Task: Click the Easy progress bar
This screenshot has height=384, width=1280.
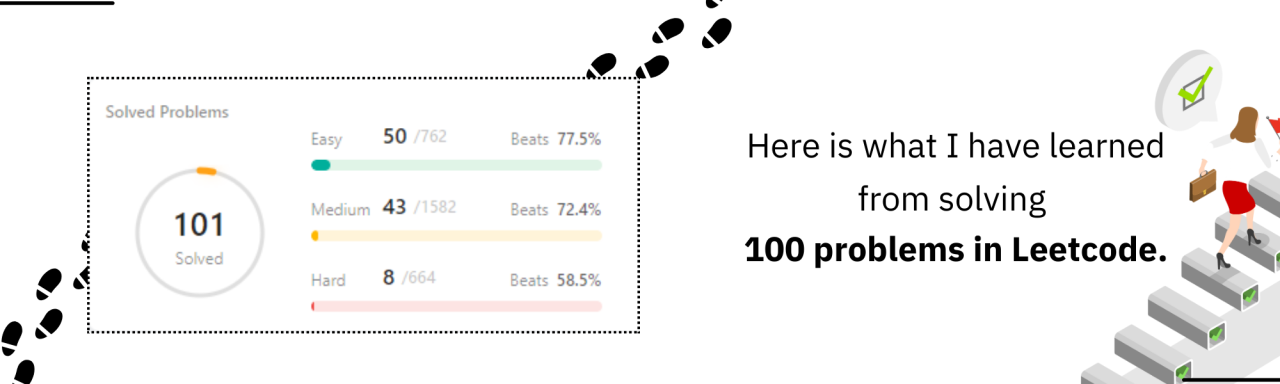Action: [x=456, y=165]
